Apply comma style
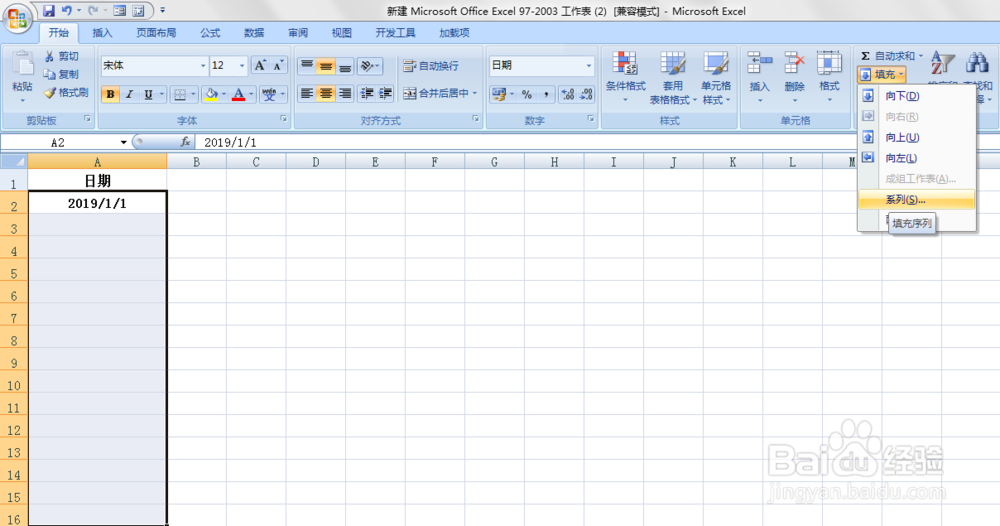The height and width of the screenshot is (526, 1000). point(546,94)
